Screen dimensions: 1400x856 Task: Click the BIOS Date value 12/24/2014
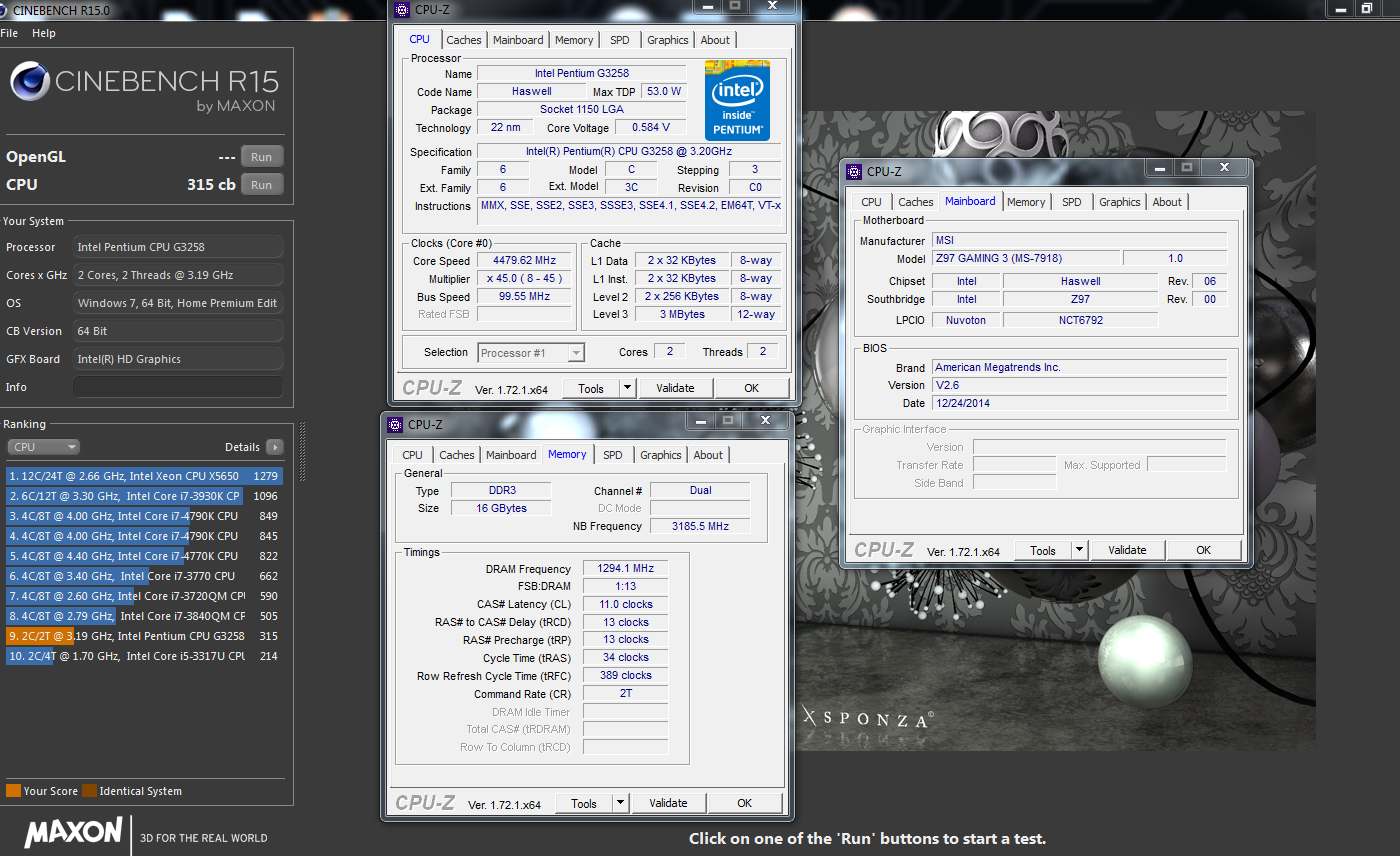tap(1079, 403)
